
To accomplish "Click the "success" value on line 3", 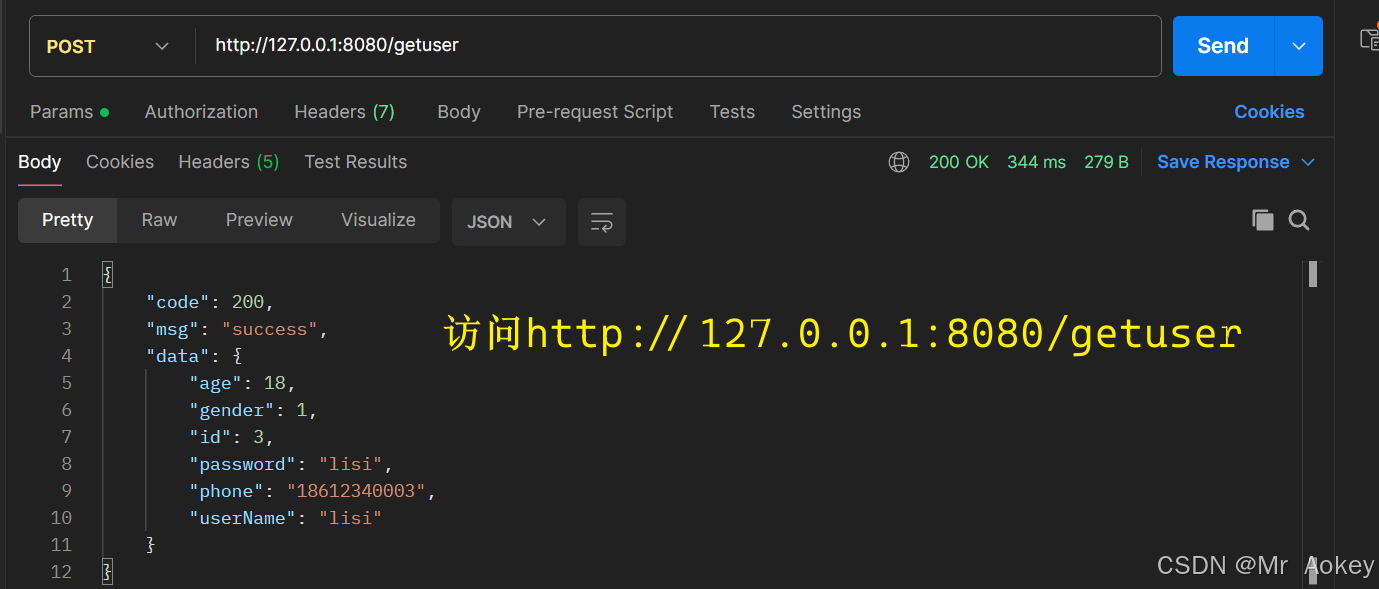I will 270,329.
